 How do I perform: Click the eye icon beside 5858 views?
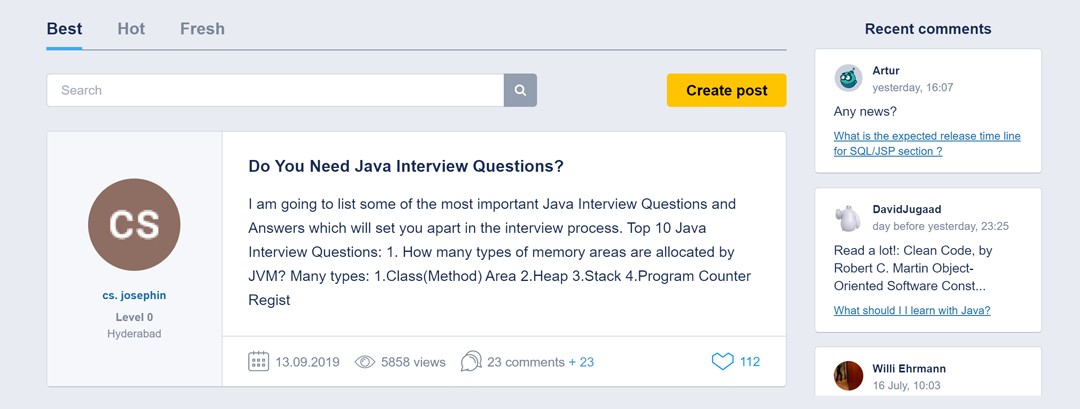[365, 361]
